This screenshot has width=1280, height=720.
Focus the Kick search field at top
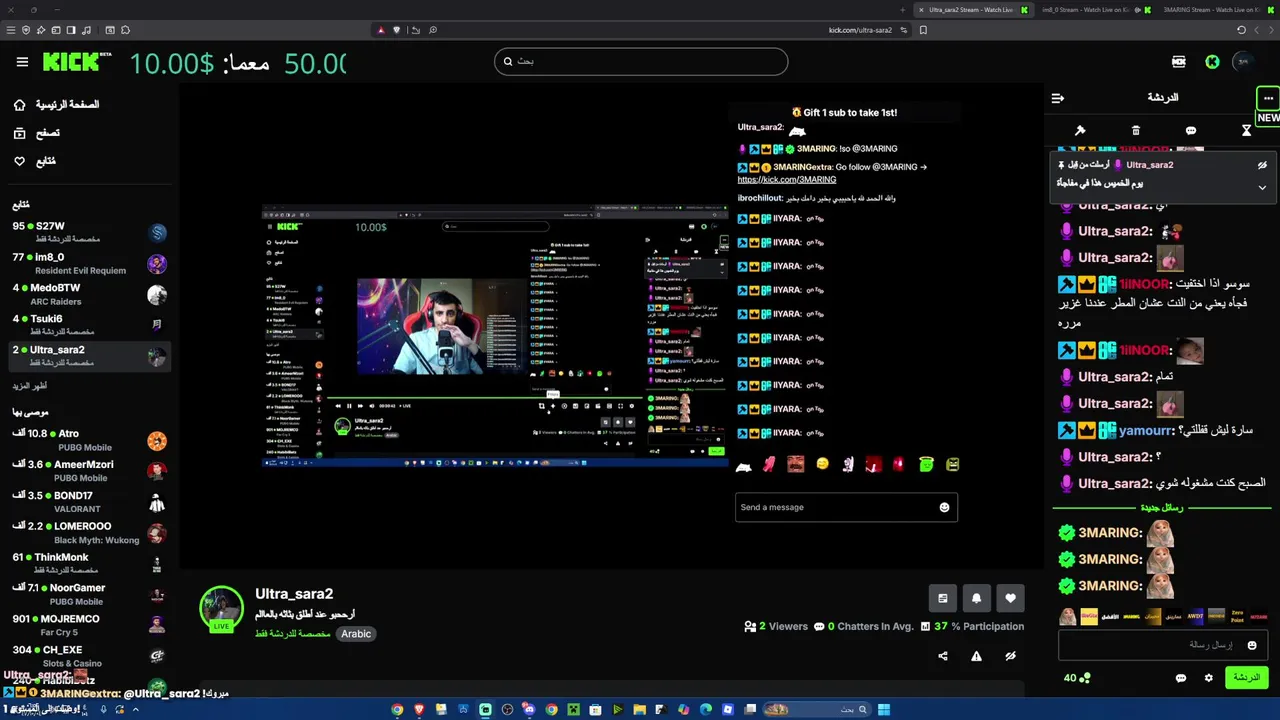click(x=641, y=61)
